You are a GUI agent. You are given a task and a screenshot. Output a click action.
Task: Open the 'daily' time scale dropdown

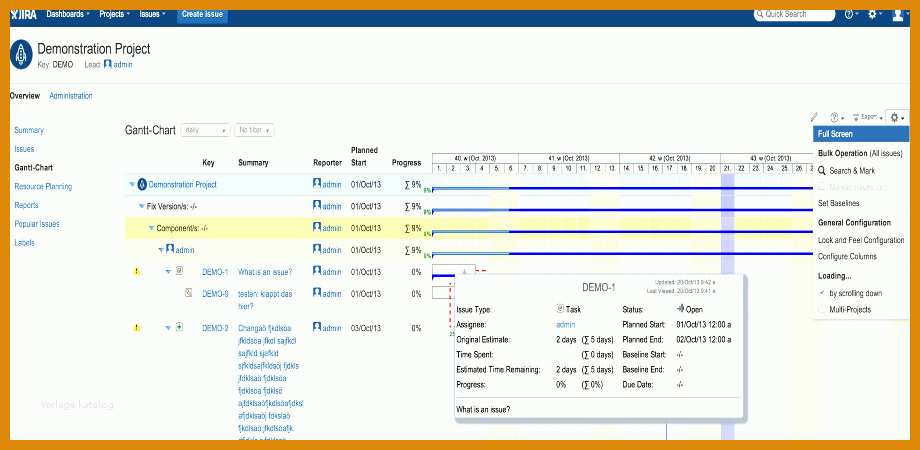[x=205, y=130]
